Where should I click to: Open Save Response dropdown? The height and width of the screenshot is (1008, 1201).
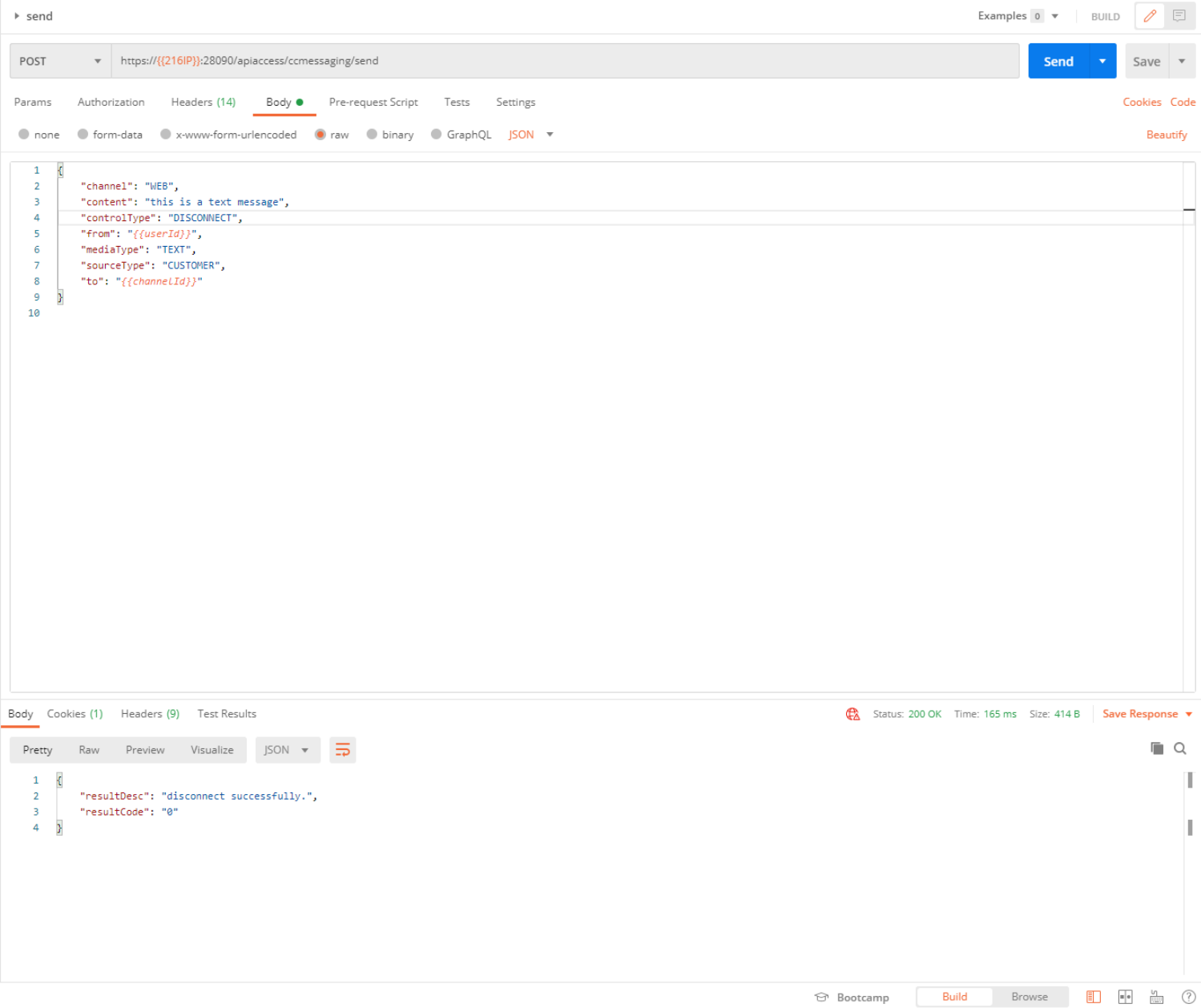tap(1147, 714)
